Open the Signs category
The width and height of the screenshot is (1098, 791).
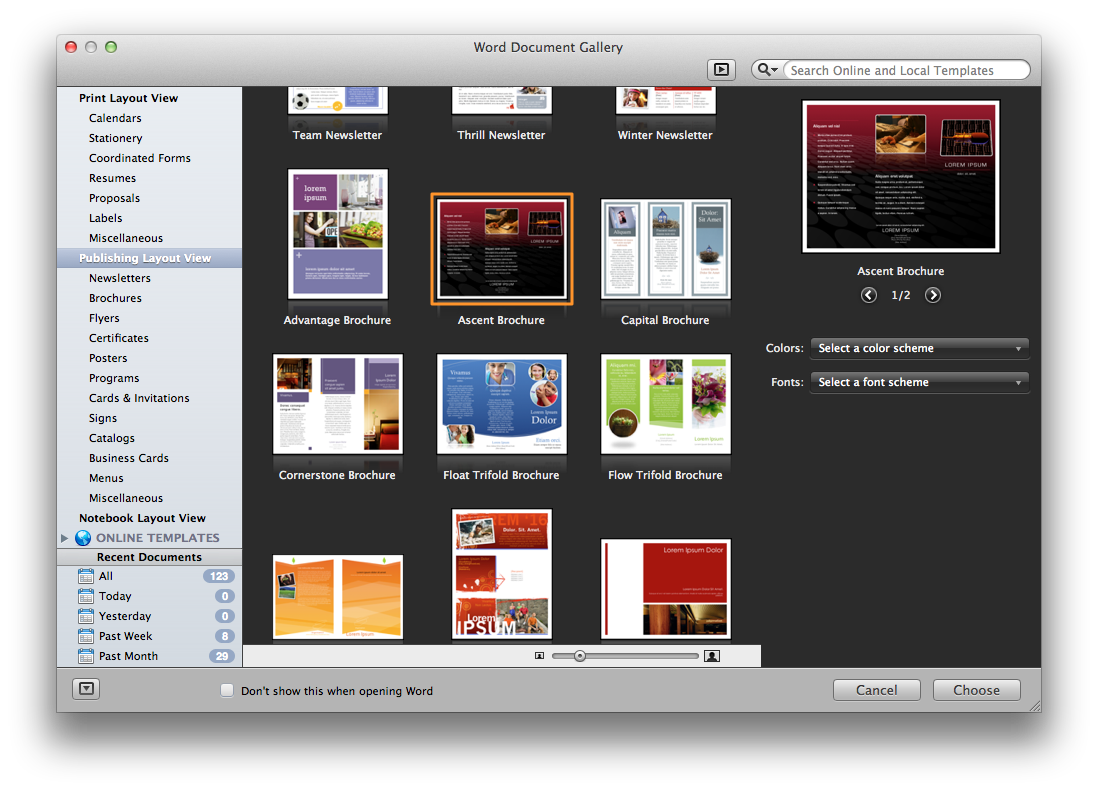click(x=102, y=418)
